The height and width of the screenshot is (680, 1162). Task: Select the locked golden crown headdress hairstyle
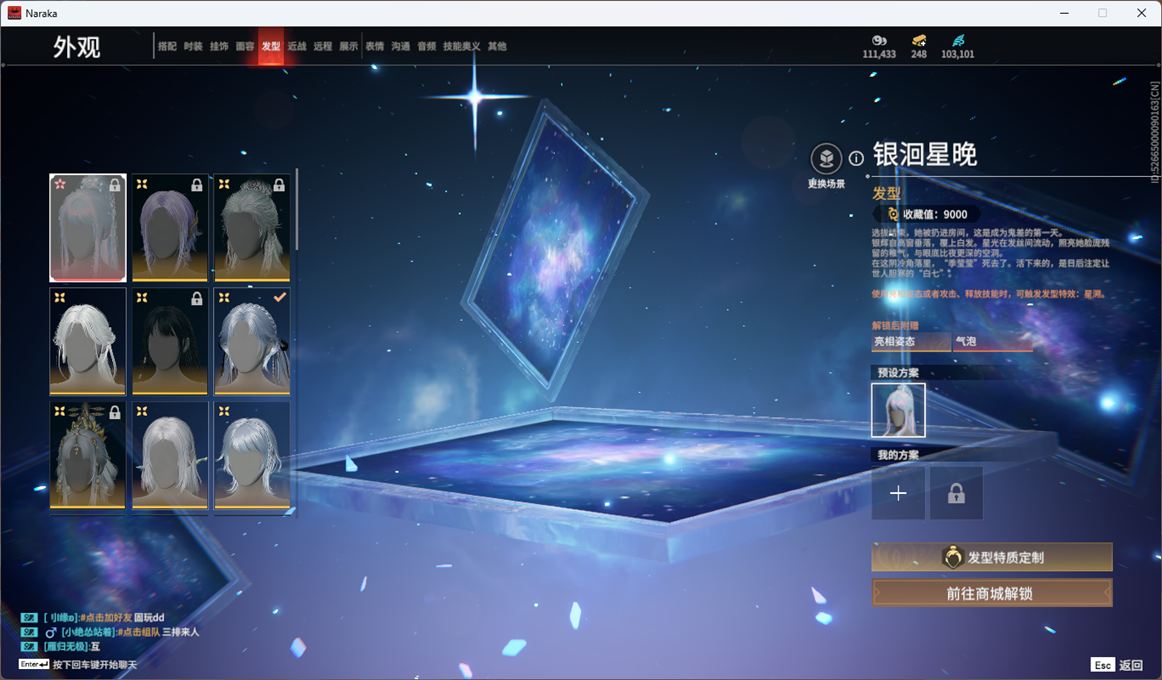[87, 455]
